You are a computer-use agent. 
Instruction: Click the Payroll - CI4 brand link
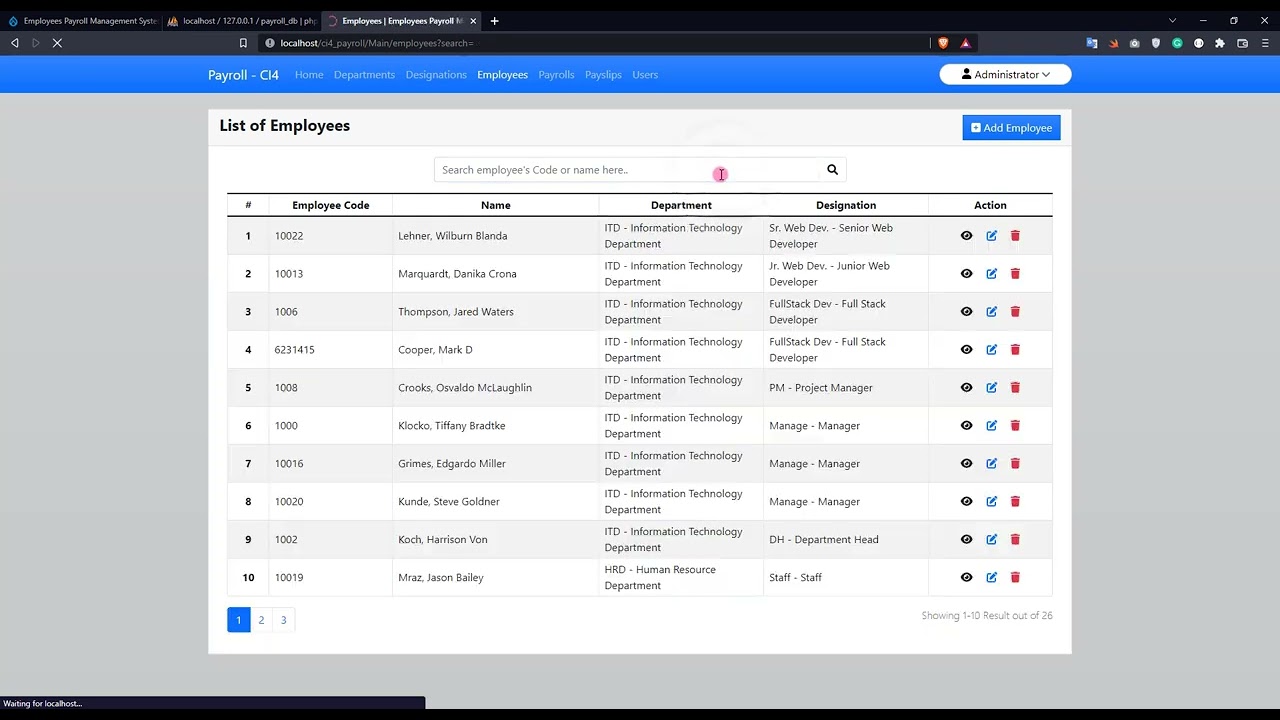coord(243,75)
